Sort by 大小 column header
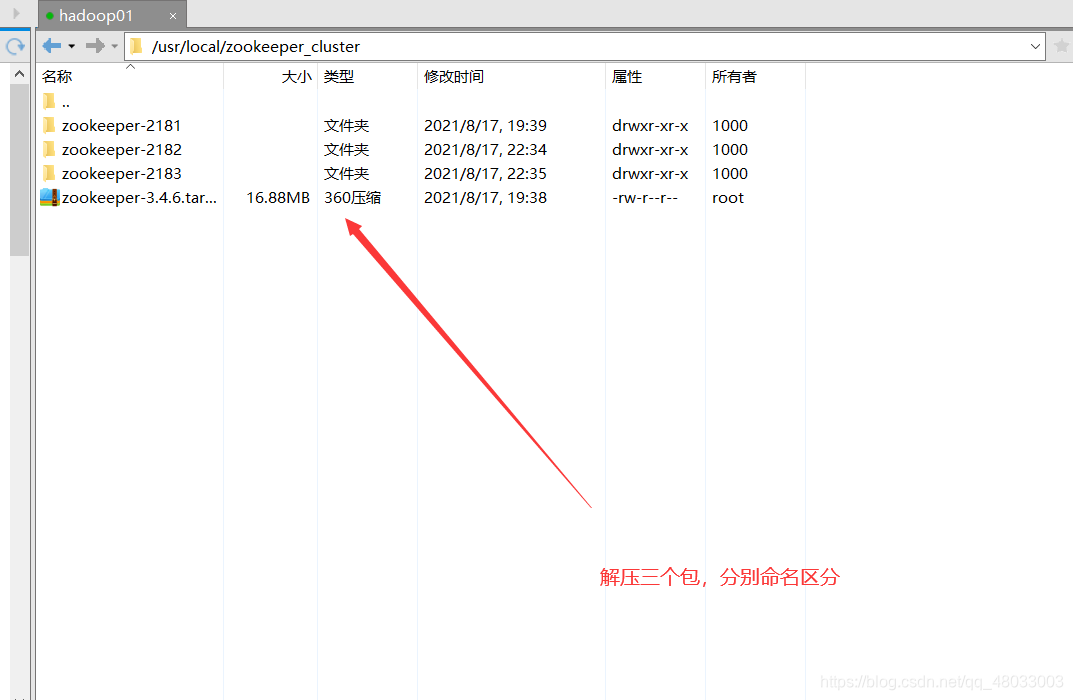The width and height of the screenshot is (1073, 700). (296, 77)
